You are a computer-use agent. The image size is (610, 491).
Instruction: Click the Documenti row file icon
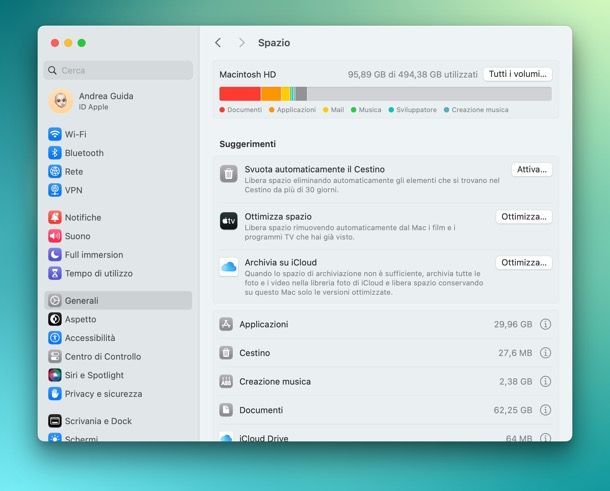[x=226, y=410]
